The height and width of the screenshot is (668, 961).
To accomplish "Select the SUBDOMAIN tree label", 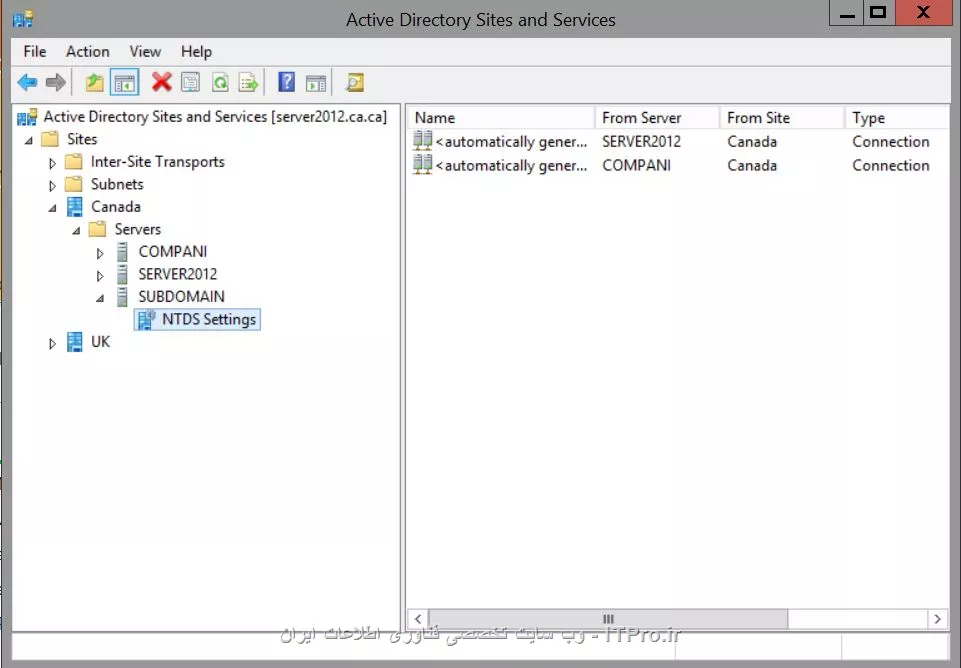I will click(181, 297).
